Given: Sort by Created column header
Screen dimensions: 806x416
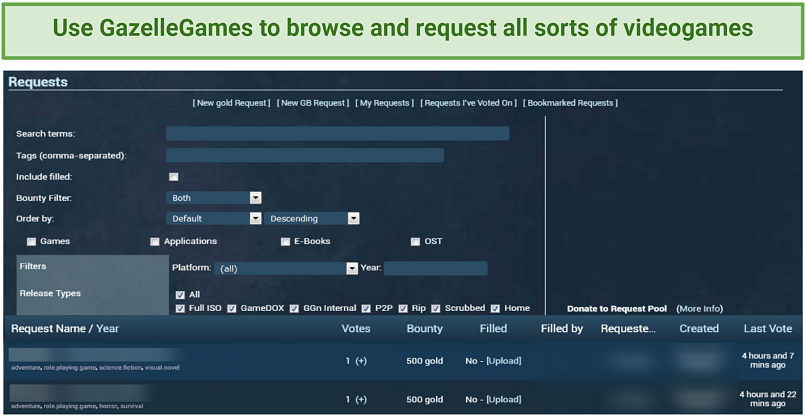Looking at the screenshot, I should pyautogui.click(x=699, y=329).
